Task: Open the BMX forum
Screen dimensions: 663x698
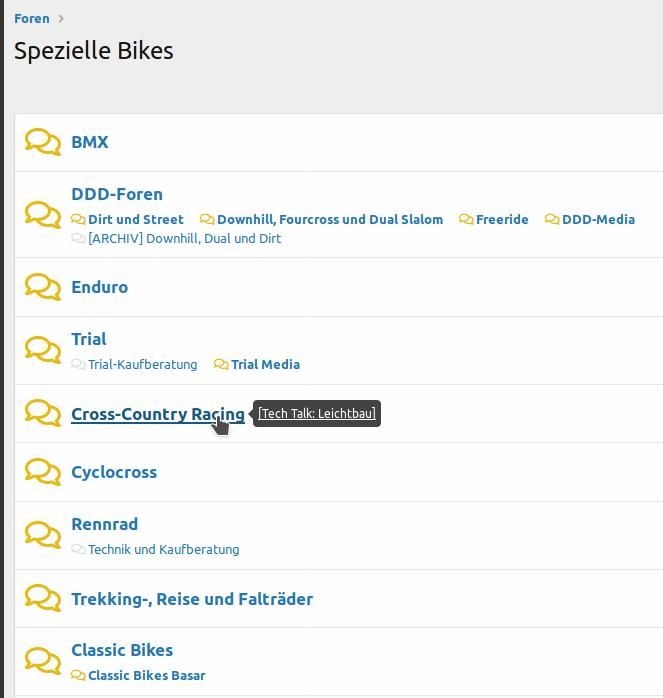Action: pos(90,142)
